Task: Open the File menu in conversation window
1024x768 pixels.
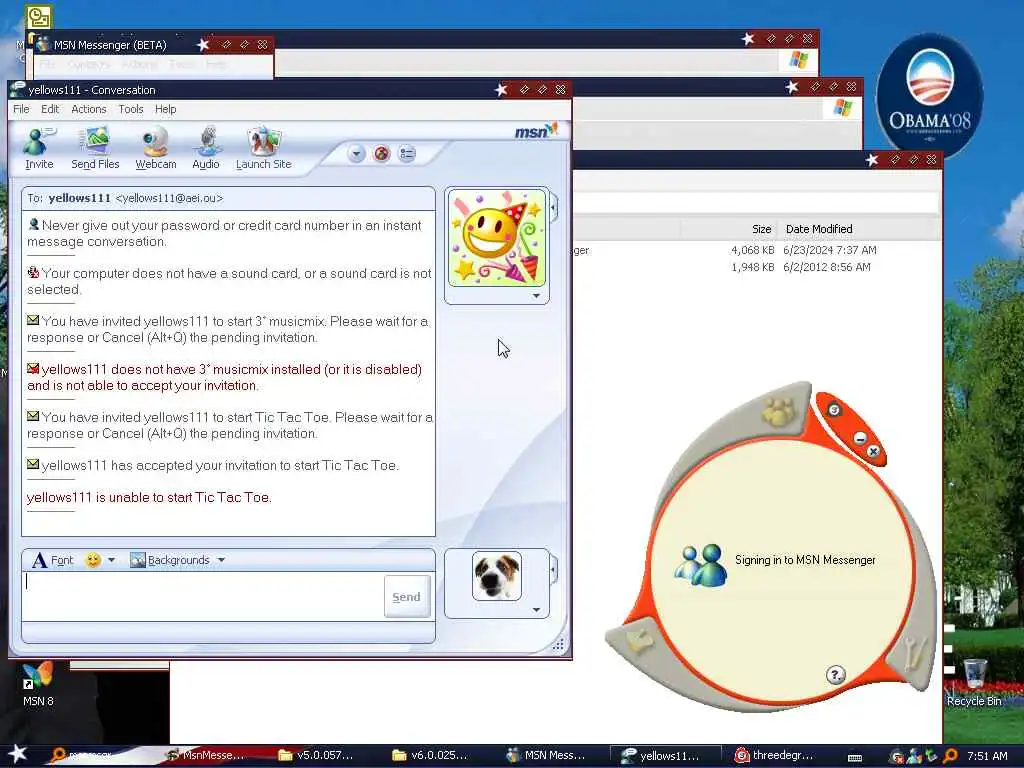Action: (21, 109)
